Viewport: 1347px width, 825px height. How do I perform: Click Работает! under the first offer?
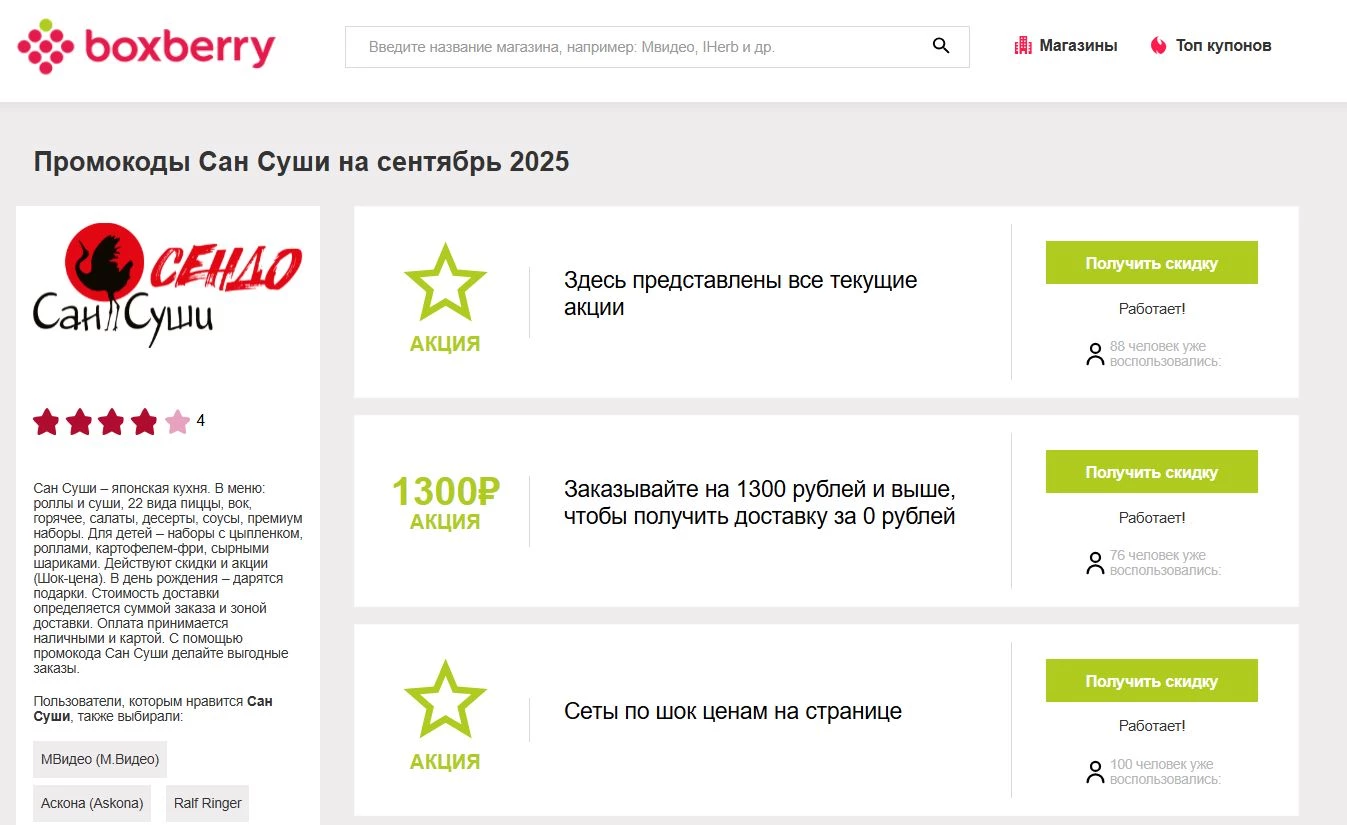tap(1152, 309)
